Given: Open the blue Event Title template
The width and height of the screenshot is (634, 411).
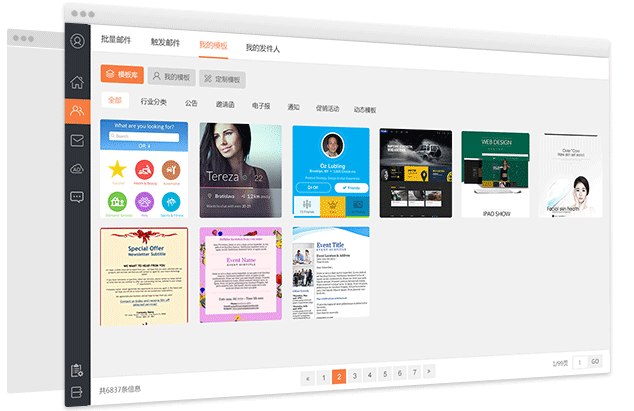Looking at the screenshot, I should click(331, 273).
